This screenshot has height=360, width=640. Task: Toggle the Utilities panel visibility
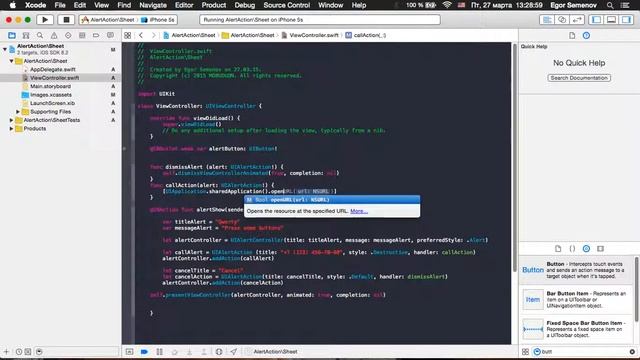(626, 20)
